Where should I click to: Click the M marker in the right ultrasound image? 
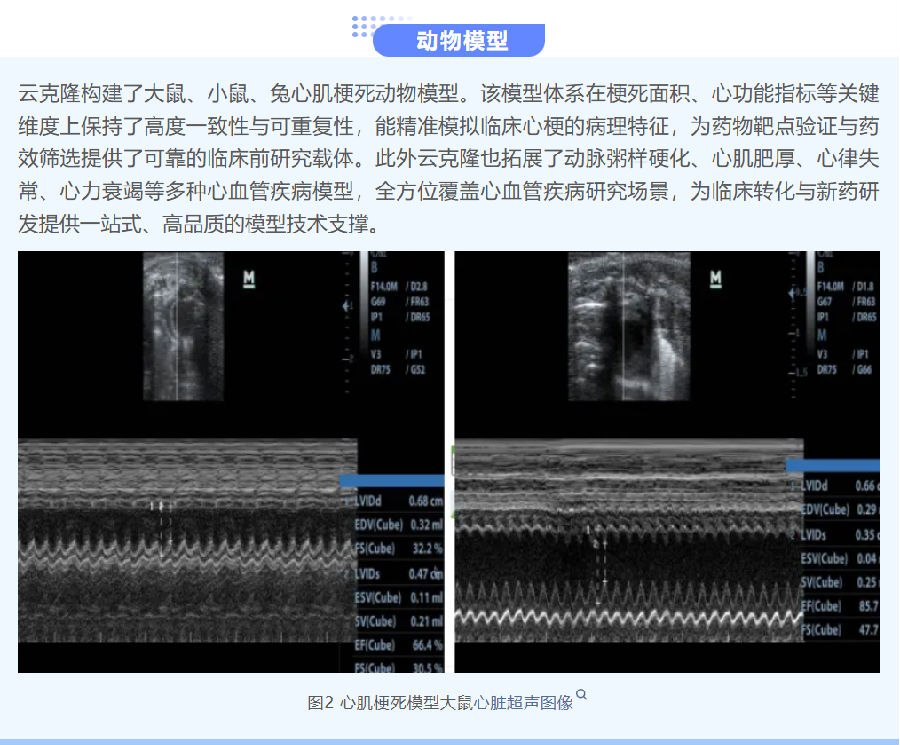coord(716,279)
